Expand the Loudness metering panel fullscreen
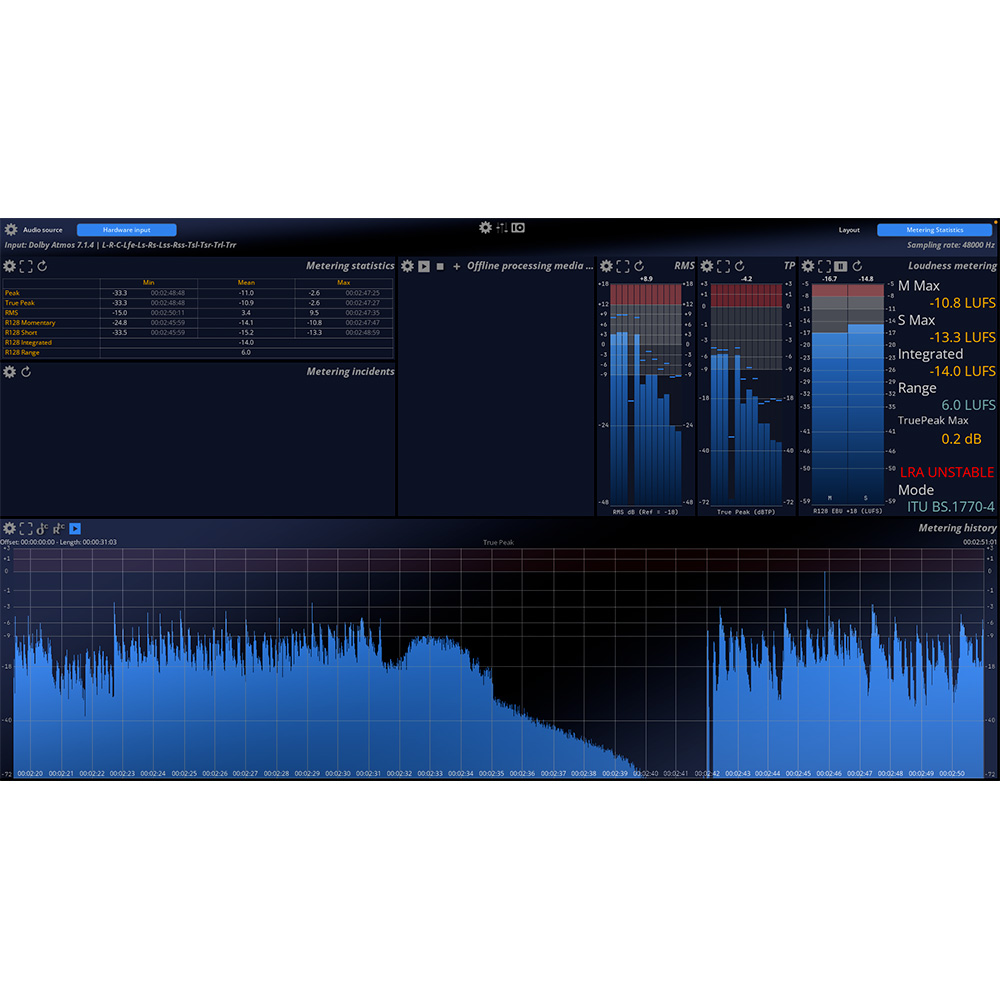This screenshot has width=1000, height=1000. (x=824, y=266)
